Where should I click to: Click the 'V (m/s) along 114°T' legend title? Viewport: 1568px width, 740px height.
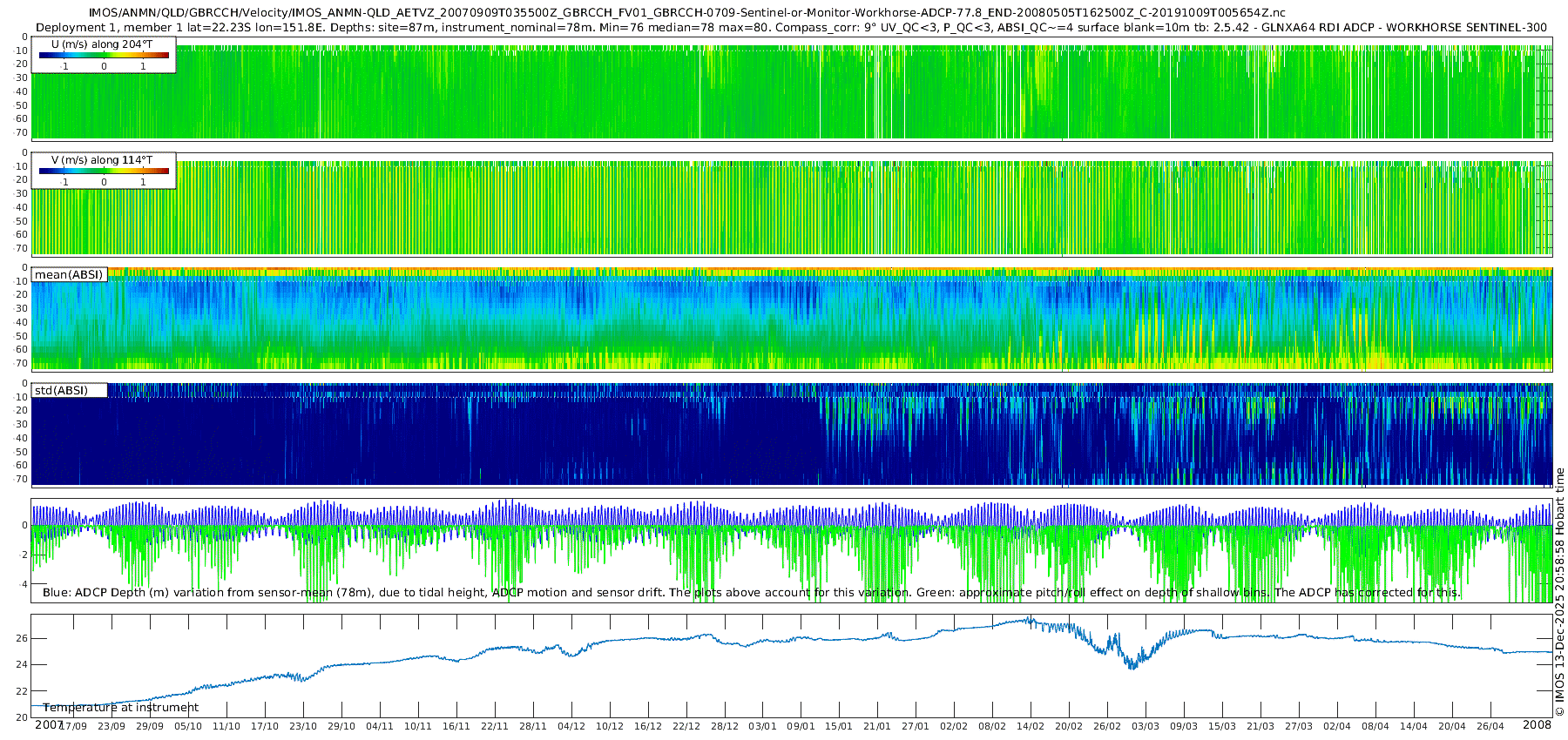tap(102, 160)
